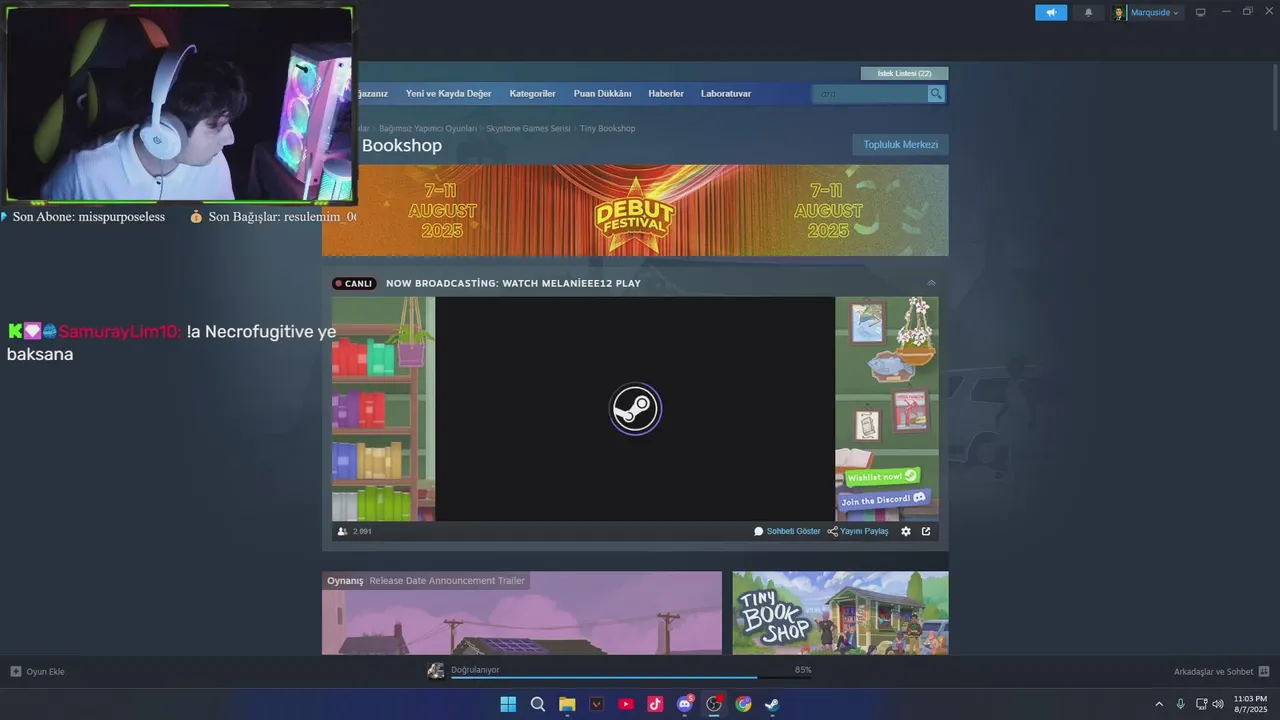Click the broadcast viewer count icon
Image resolution: width=1280 pixels, height=720 pixels.
(x=343, y=531)
